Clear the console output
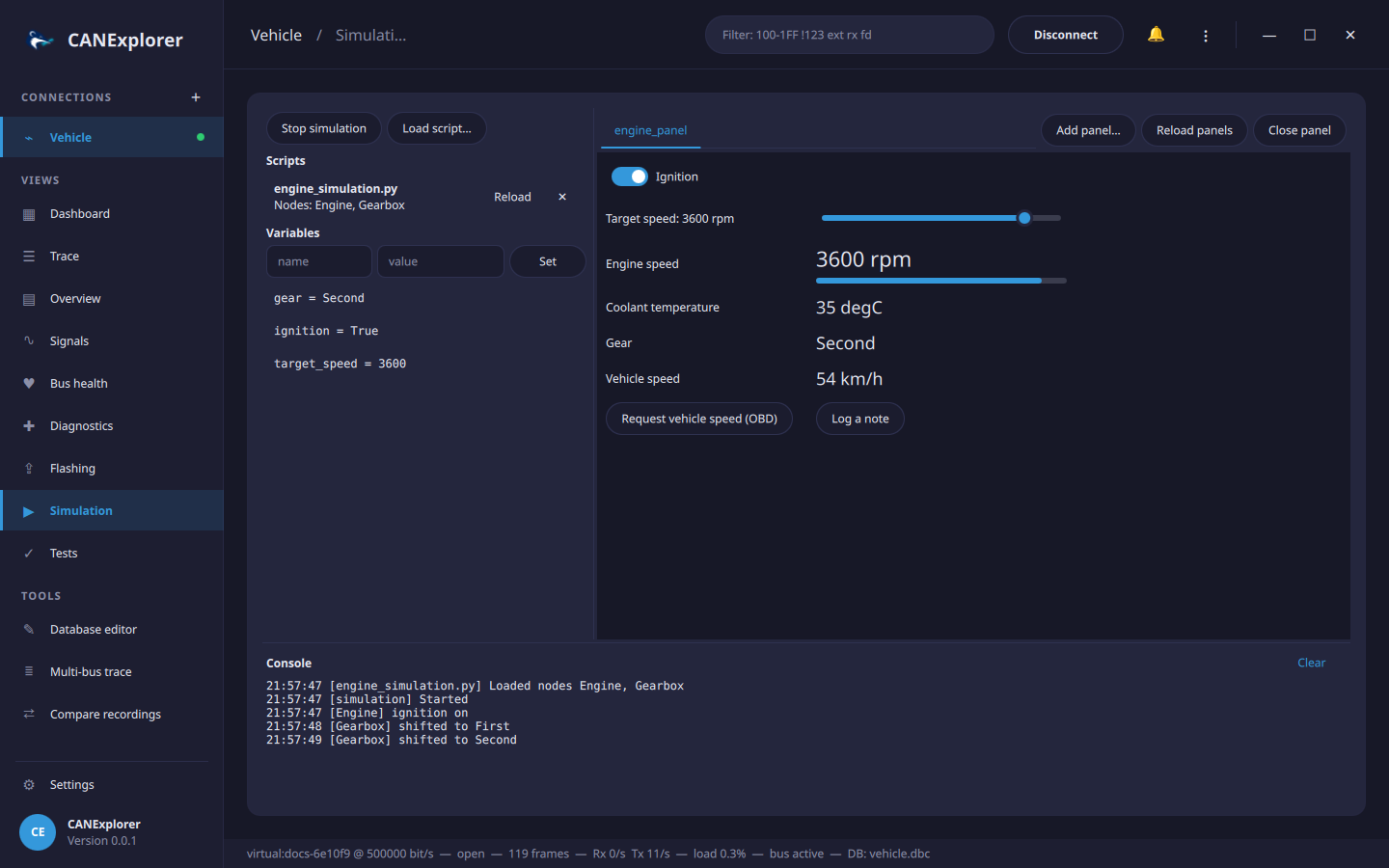The image size is (1389, 868). [1312, 663]
